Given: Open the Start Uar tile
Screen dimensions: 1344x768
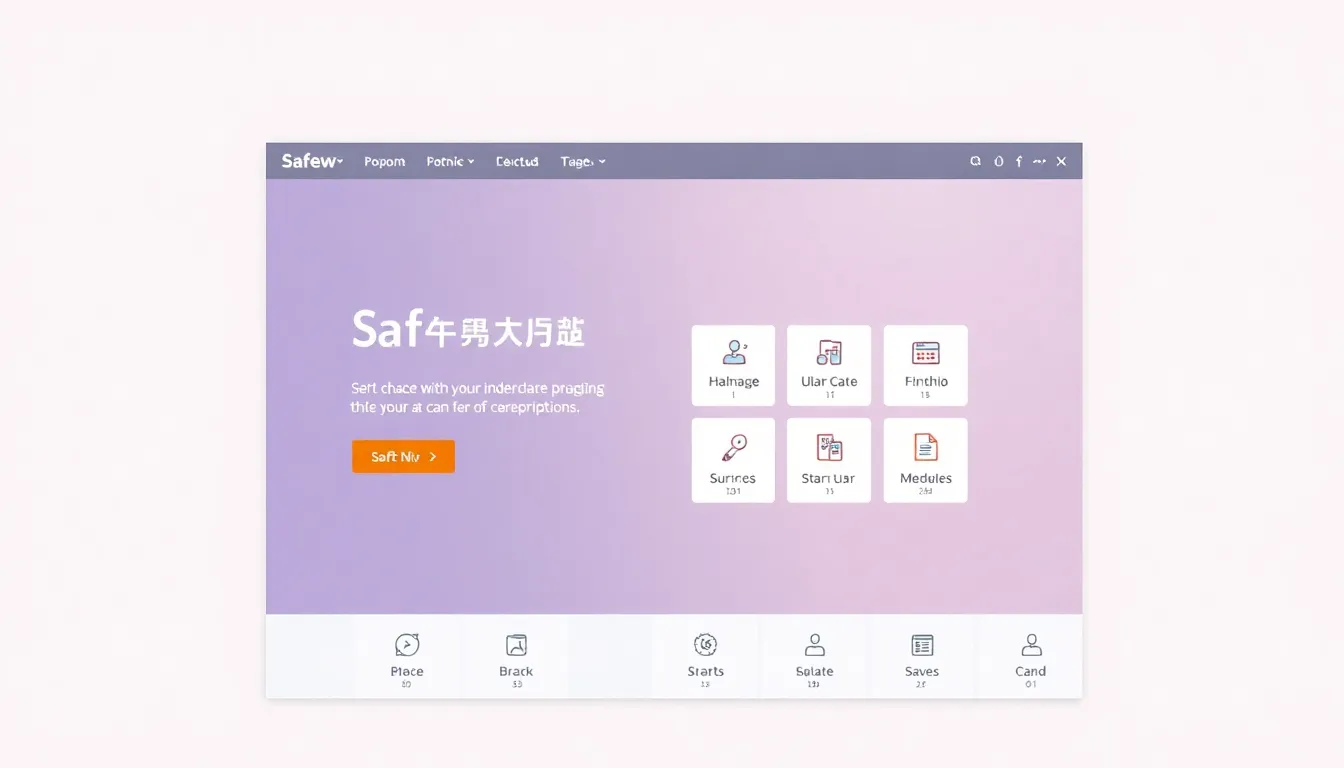Looking at the screenshot, I should (829, 448).
